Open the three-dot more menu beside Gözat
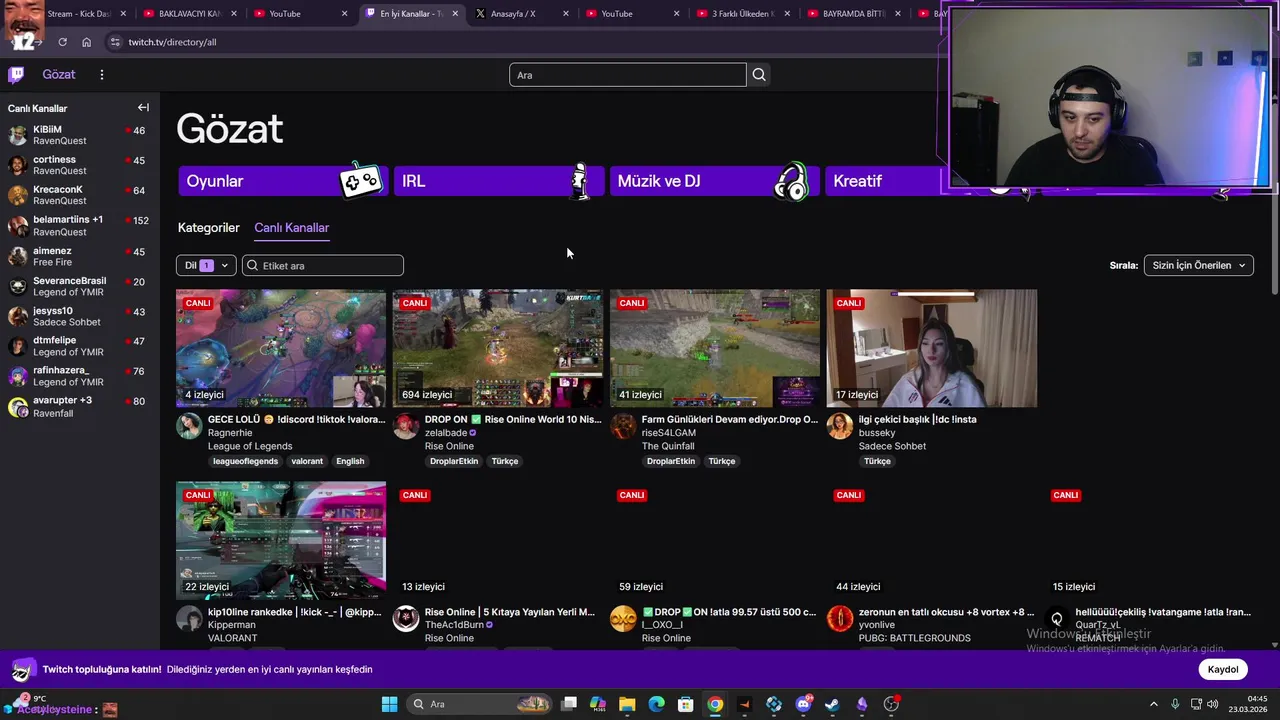The height and width of the screenshot is (720, 1280). click(101, 75)
